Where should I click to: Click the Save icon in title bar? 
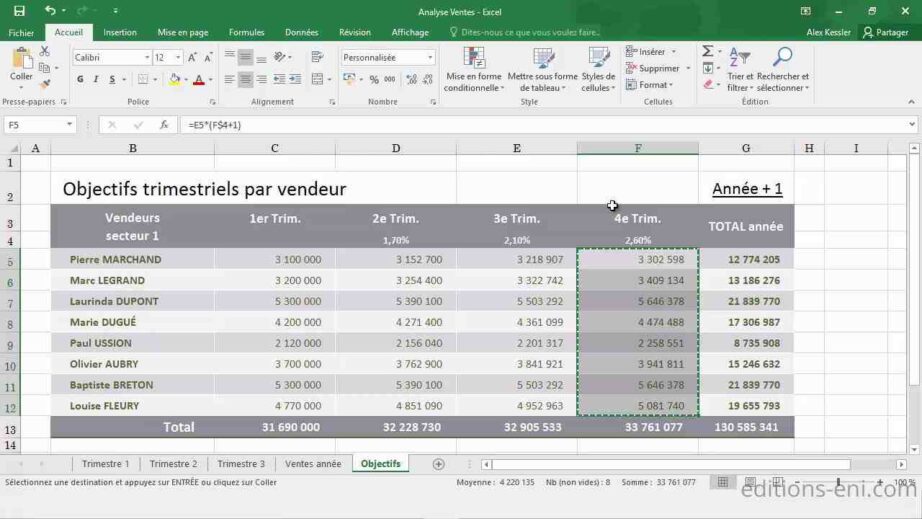pyautogui.click(x=19, y=11)
